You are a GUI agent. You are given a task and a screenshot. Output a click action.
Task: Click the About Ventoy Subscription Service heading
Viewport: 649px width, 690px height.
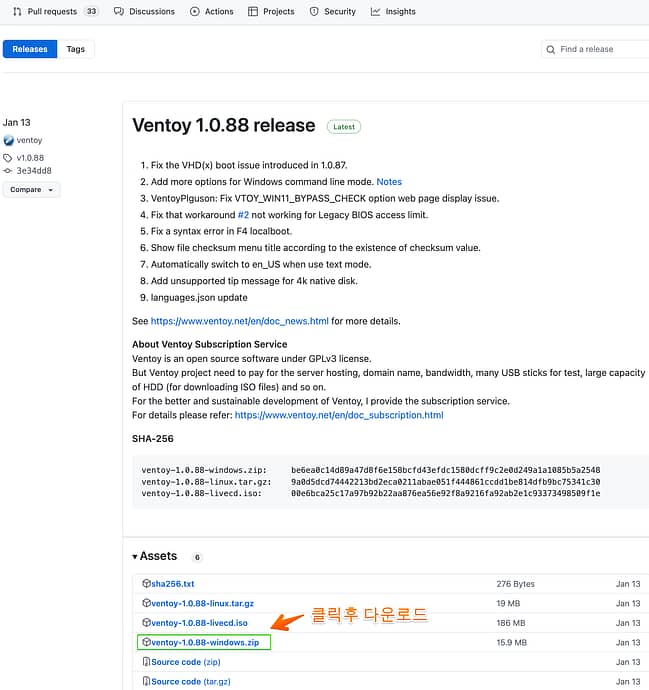[209, 344]
